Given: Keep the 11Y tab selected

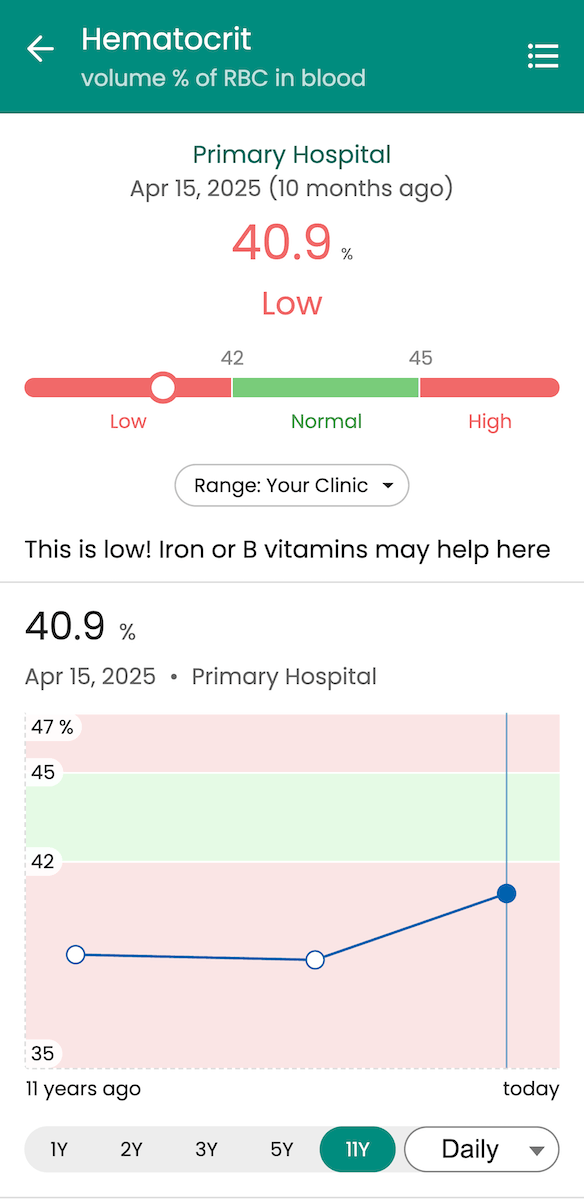Looking at the screenshot, I should pyautogui.click(x=357, y=1149).
